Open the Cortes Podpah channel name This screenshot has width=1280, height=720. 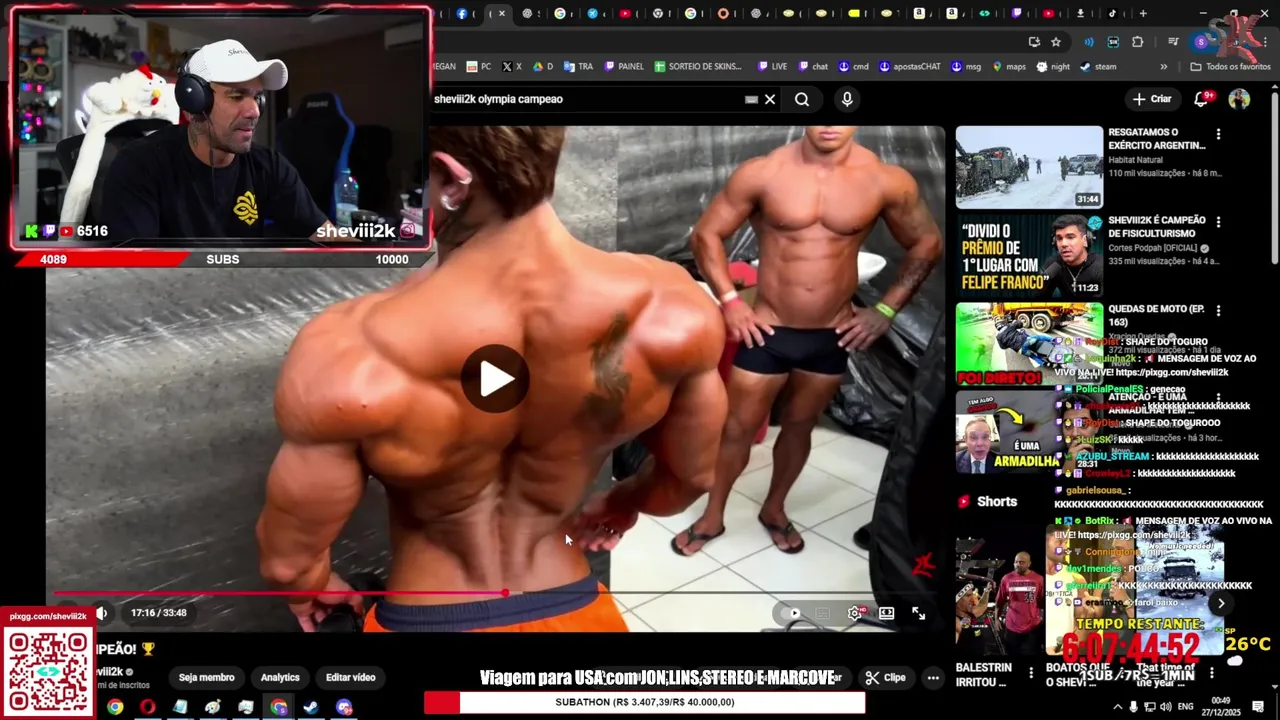point(1153,248)
